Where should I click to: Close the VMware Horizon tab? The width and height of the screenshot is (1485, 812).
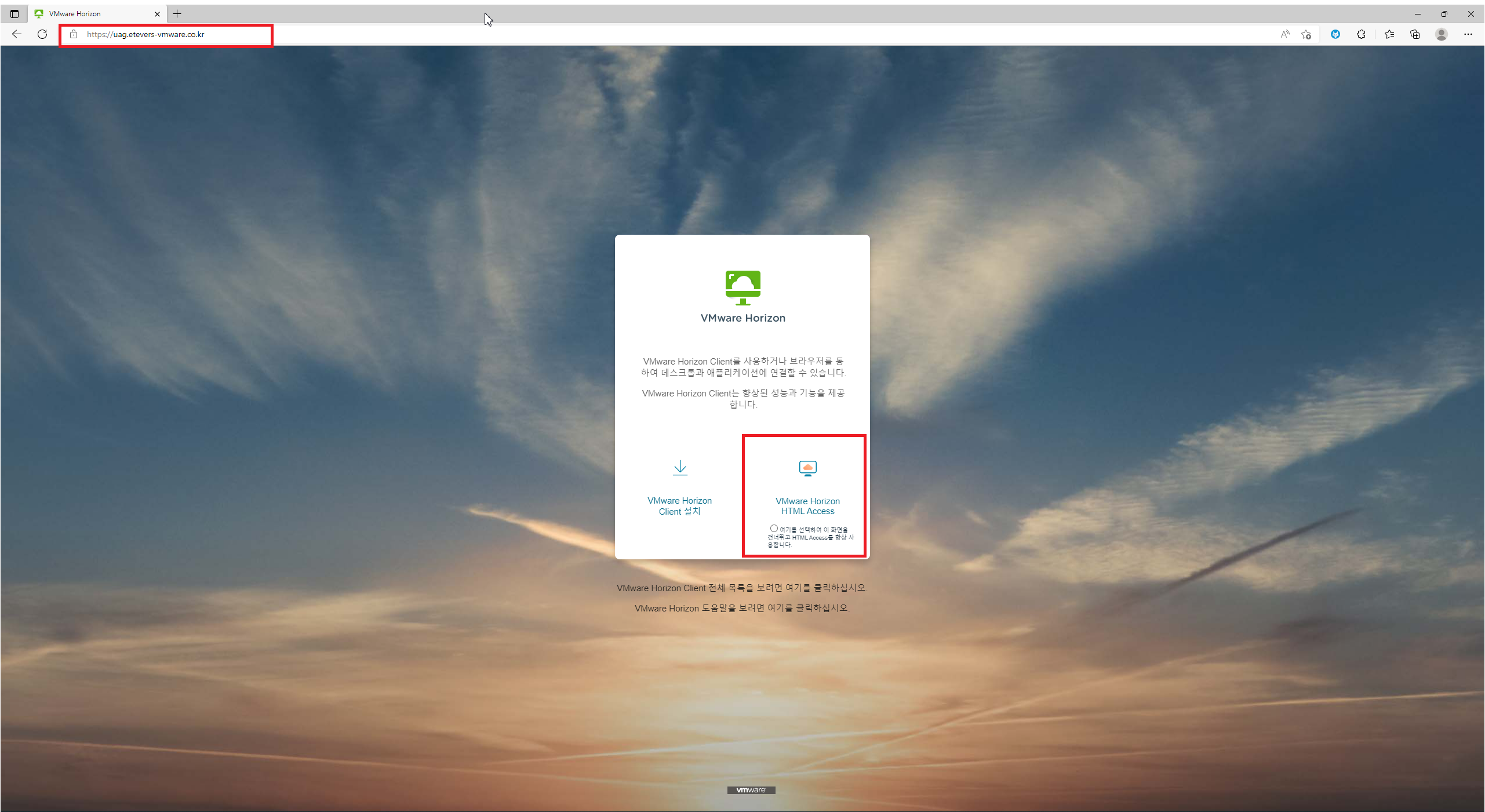point(157,14)
